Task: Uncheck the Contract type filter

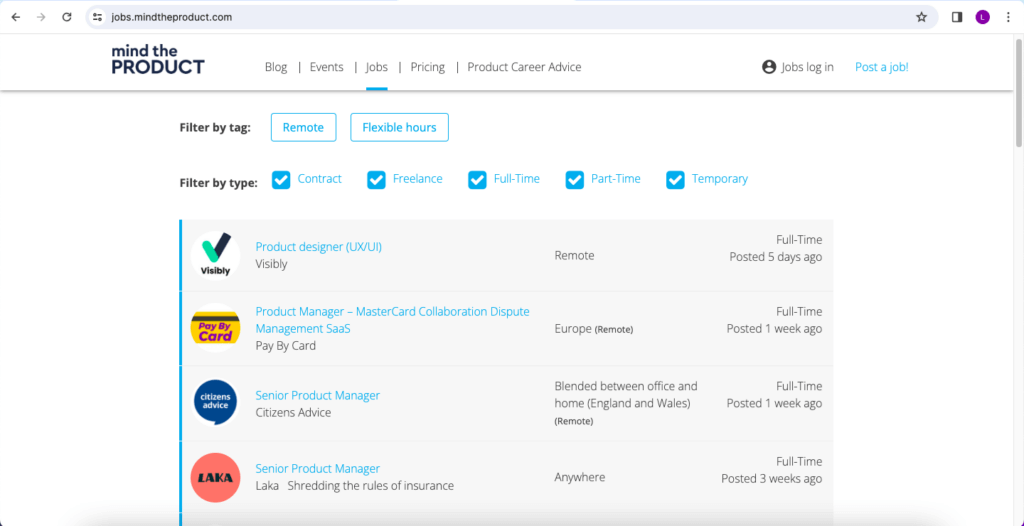Action: pyautogui.click(x=281, y=180)
